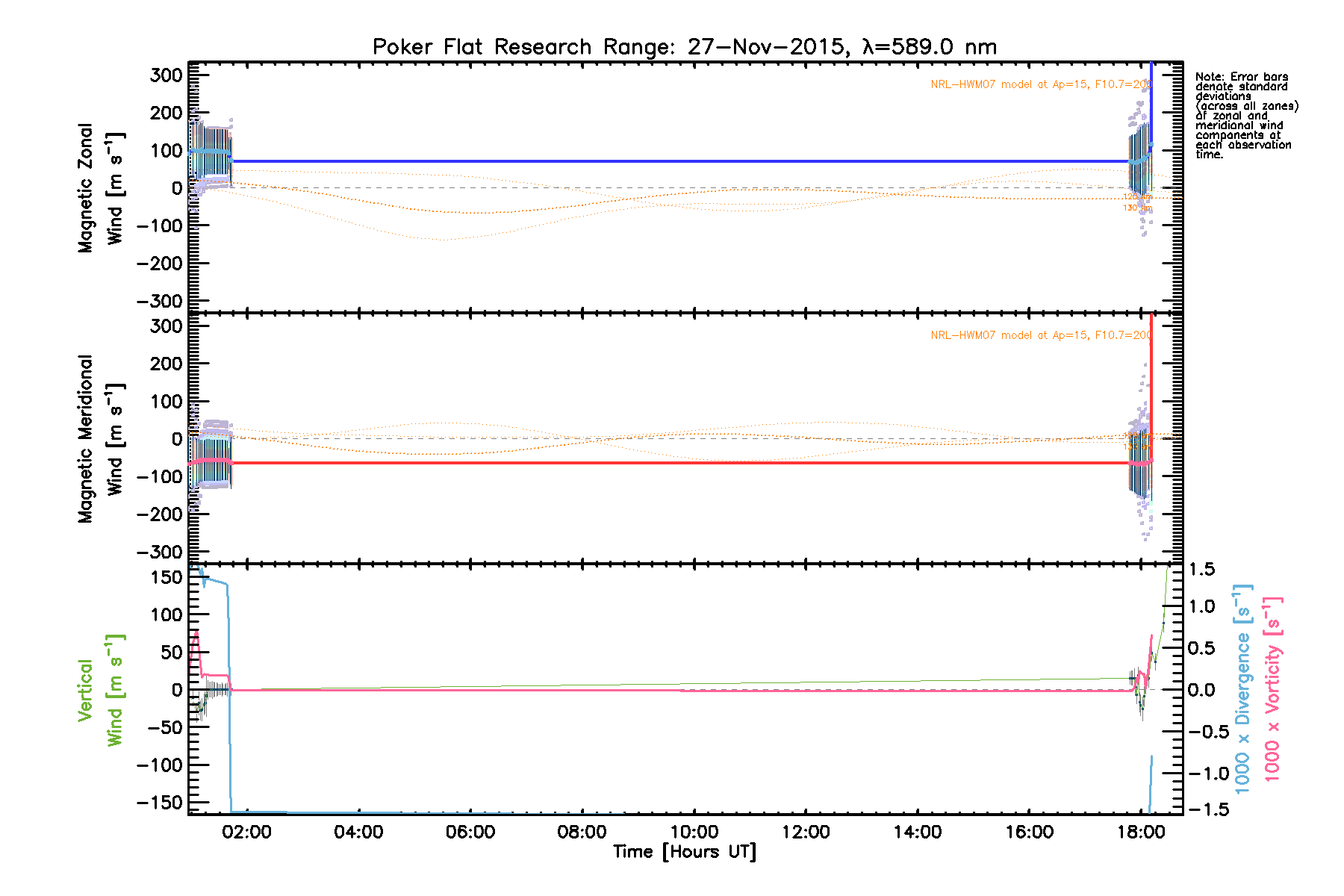The height and width of the screenshot is (896, 1344).
Task: Click the Poker Flat Research Range plot title
Action: click(684, 47)
